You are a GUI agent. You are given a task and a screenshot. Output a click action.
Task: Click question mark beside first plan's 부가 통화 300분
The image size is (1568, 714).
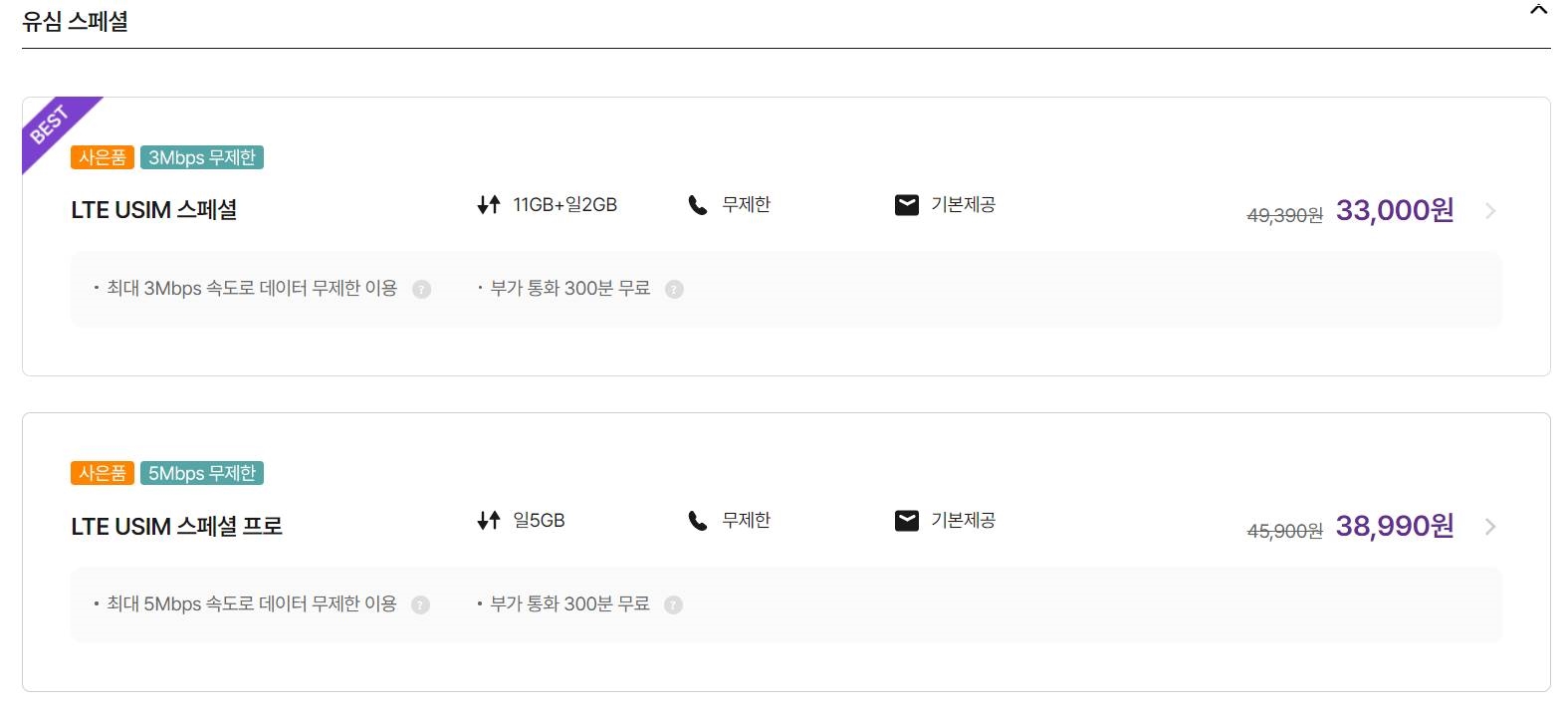tap(674, 289)
